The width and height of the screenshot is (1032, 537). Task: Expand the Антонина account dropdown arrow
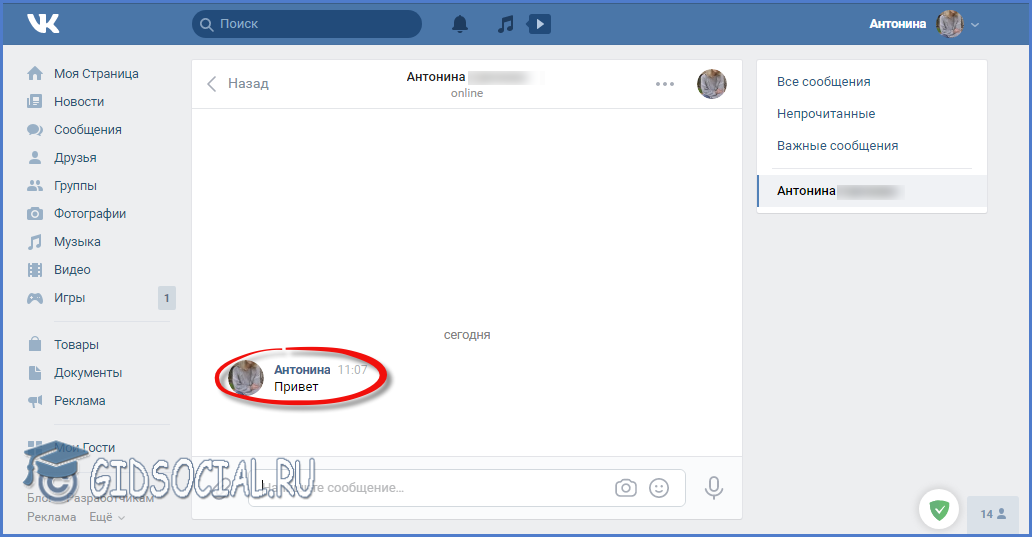(x=975, y=25)
